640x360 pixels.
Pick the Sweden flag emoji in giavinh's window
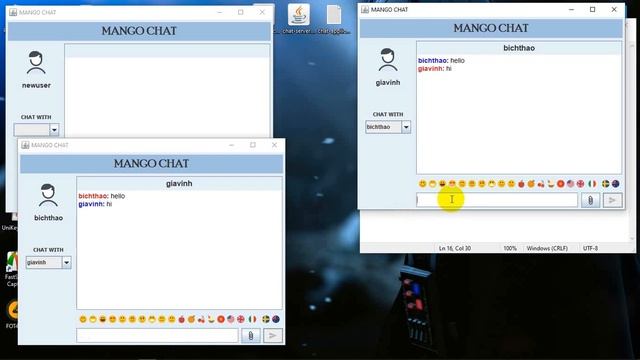click(606, 184)
